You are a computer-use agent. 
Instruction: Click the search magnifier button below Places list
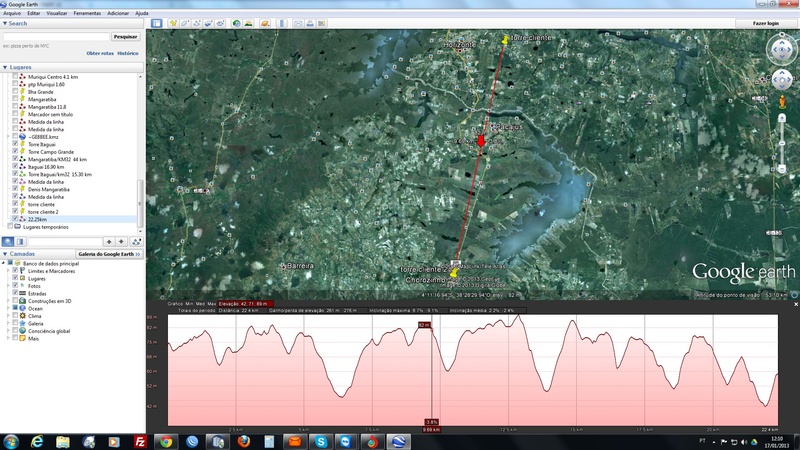[8, 242]
